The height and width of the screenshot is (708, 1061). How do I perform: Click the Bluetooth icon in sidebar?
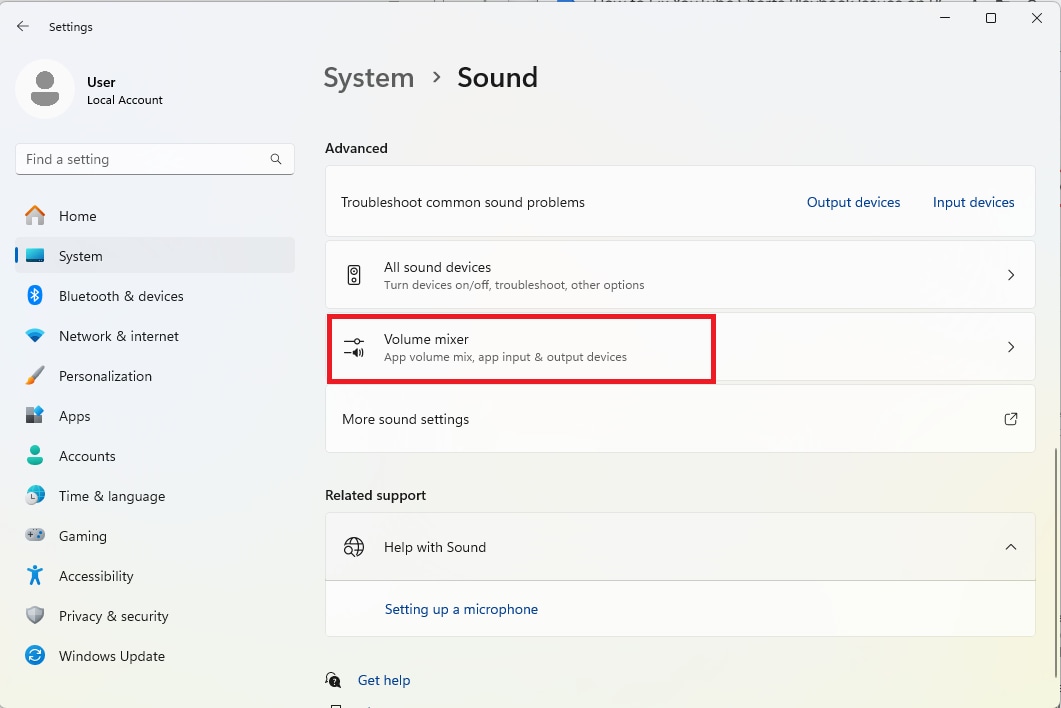pos(35,296)
